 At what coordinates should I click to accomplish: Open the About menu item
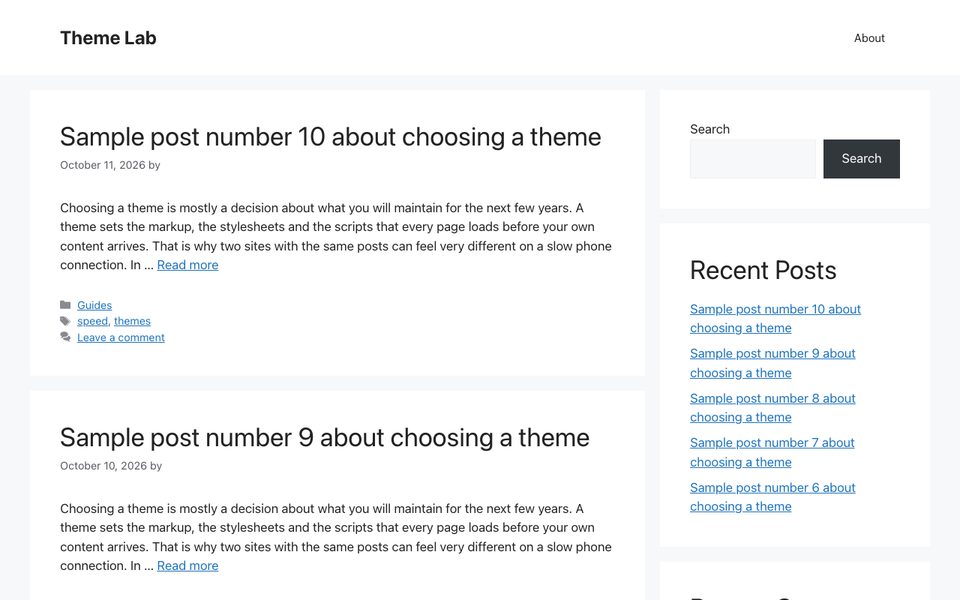click(x=869, y=38)
